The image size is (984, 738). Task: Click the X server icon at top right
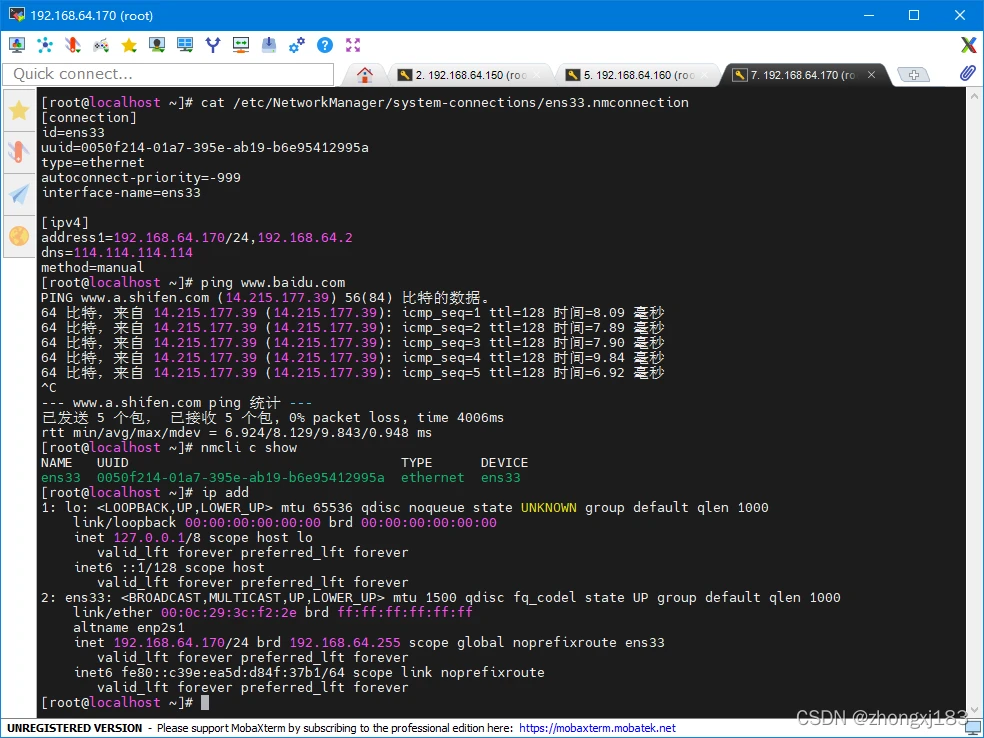tap(968, 45)
